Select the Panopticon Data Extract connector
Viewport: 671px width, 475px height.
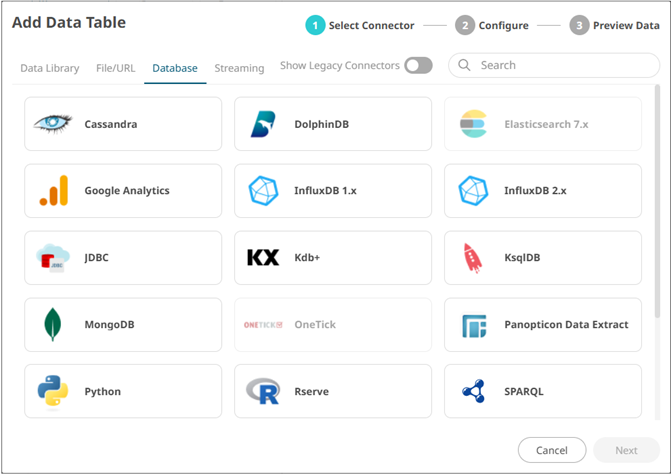coord(543,325)
